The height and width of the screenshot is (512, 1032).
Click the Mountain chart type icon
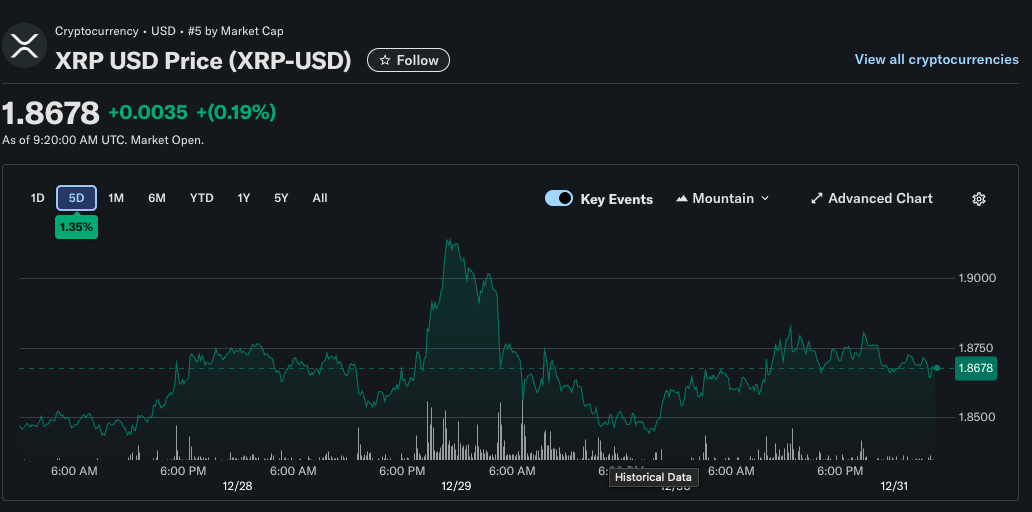coord(682,199)
